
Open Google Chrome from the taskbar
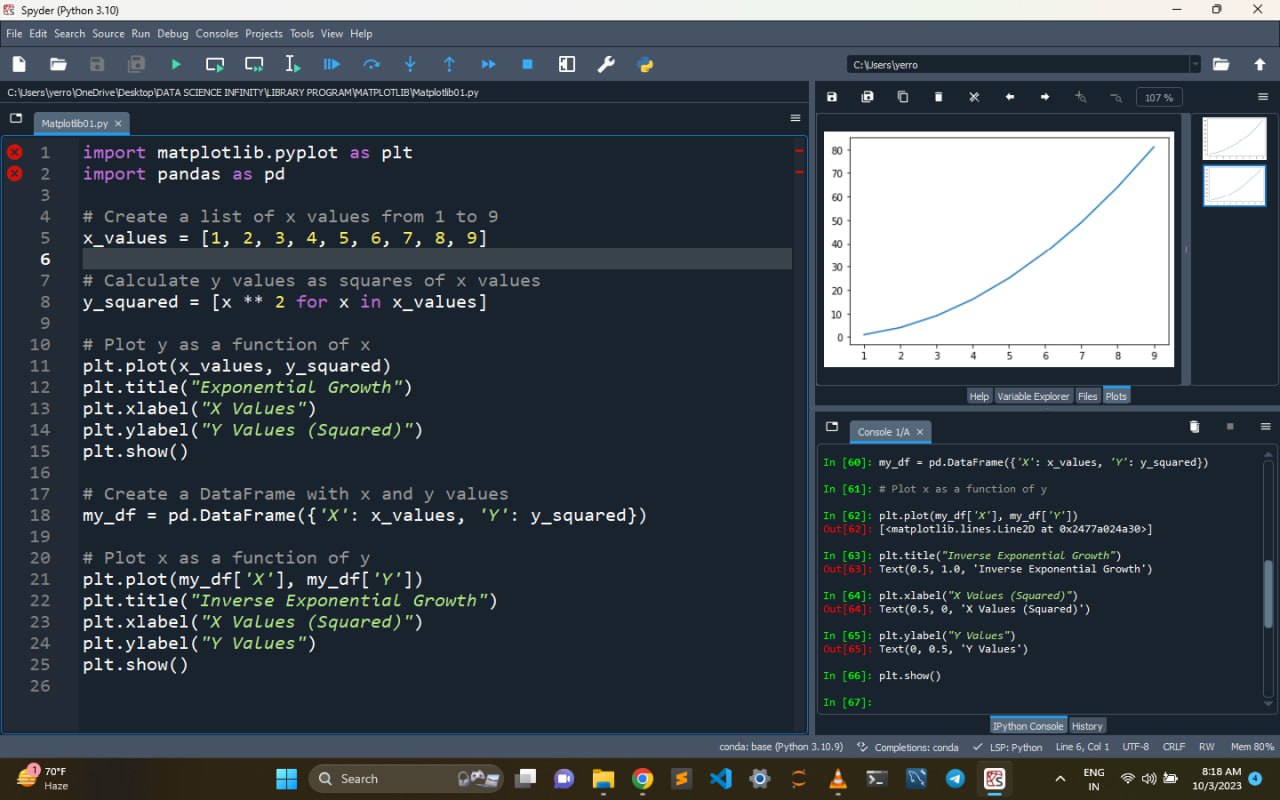point(642,779)
